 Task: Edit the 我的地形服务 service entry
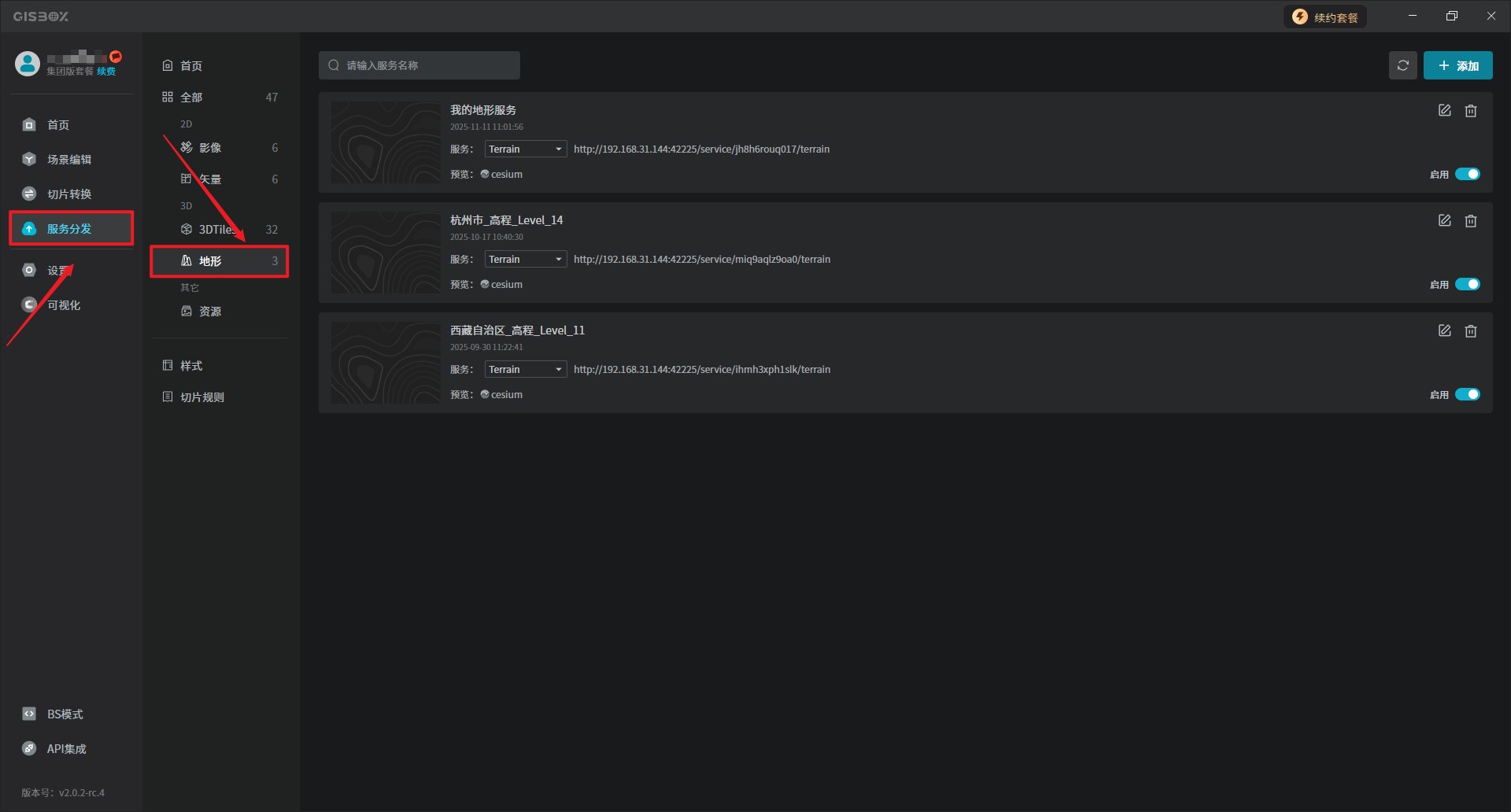click(x=1444, y=111)
